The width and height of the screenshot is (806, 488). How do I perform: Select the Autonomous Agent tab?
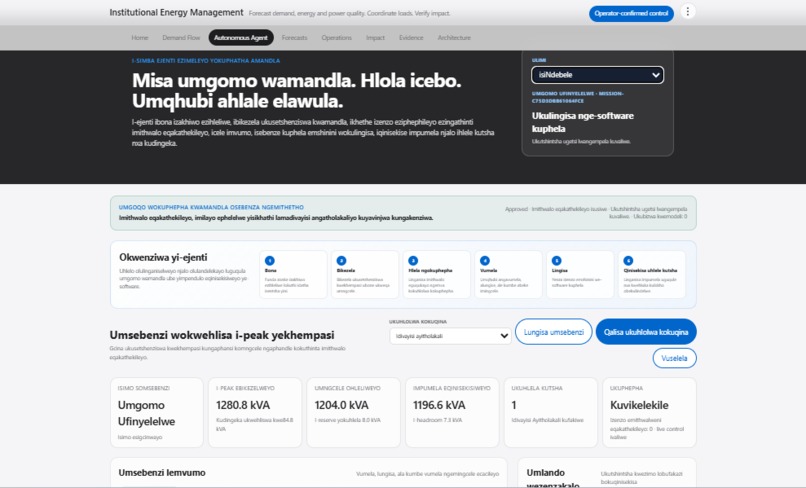tap(241, 38)
